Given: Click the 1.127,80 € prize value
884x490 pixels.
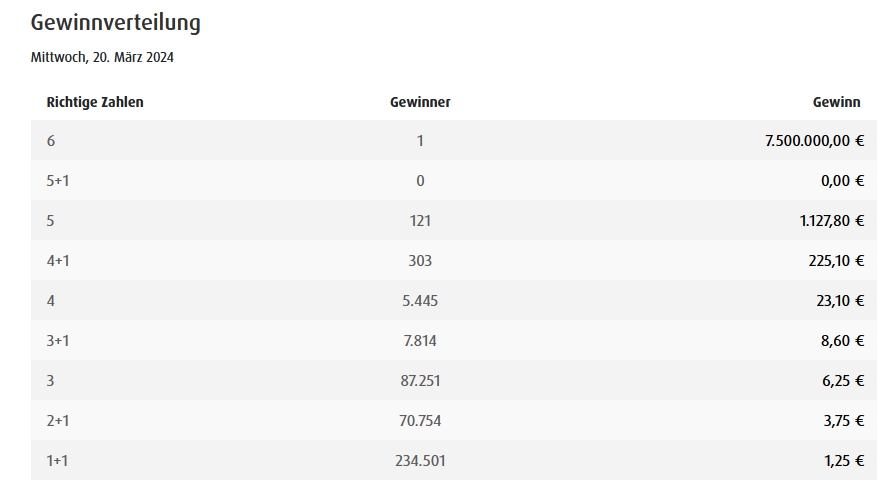Looking at the screenshot, I should 832,221.
